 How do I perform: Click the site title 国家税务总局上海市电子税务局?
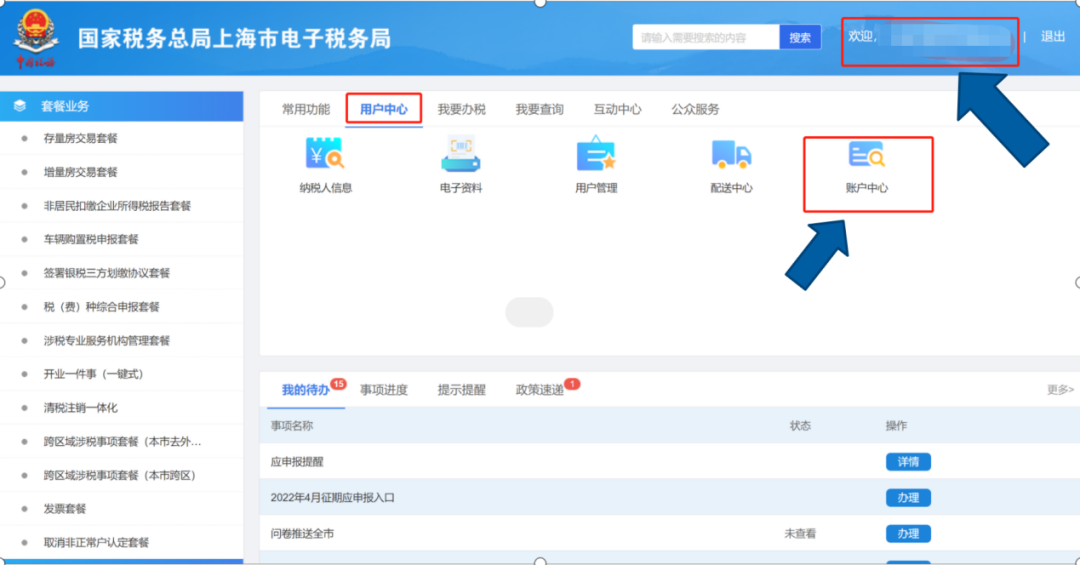point(234,39)
